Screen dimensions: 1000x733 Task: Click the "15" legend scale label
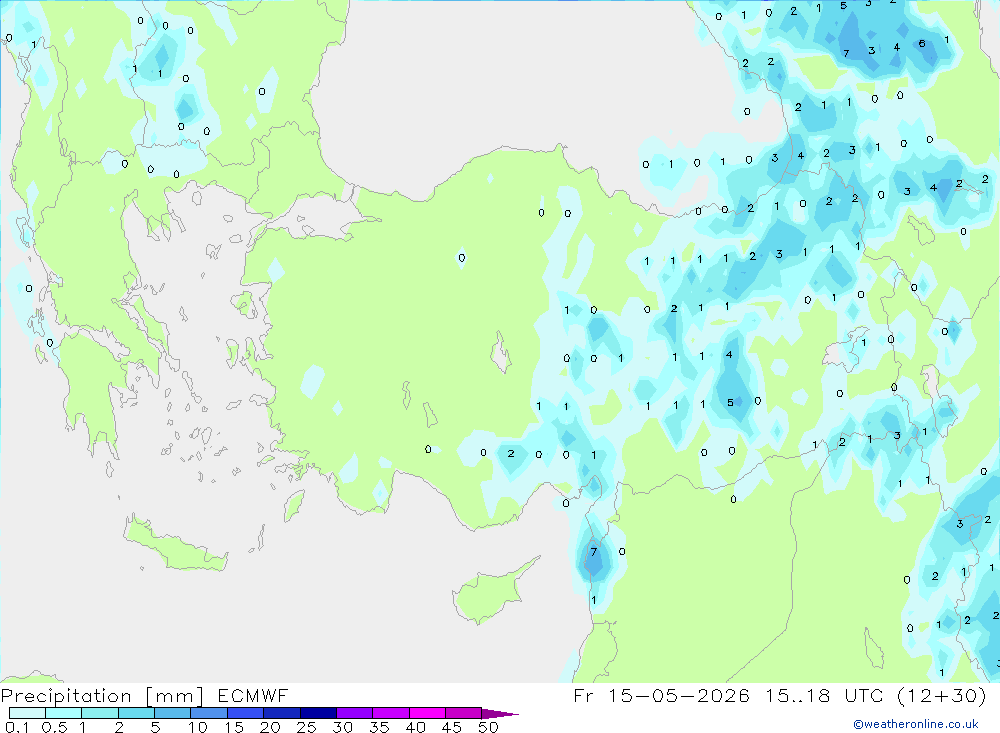pyautogui.click(x=234, y=727)
